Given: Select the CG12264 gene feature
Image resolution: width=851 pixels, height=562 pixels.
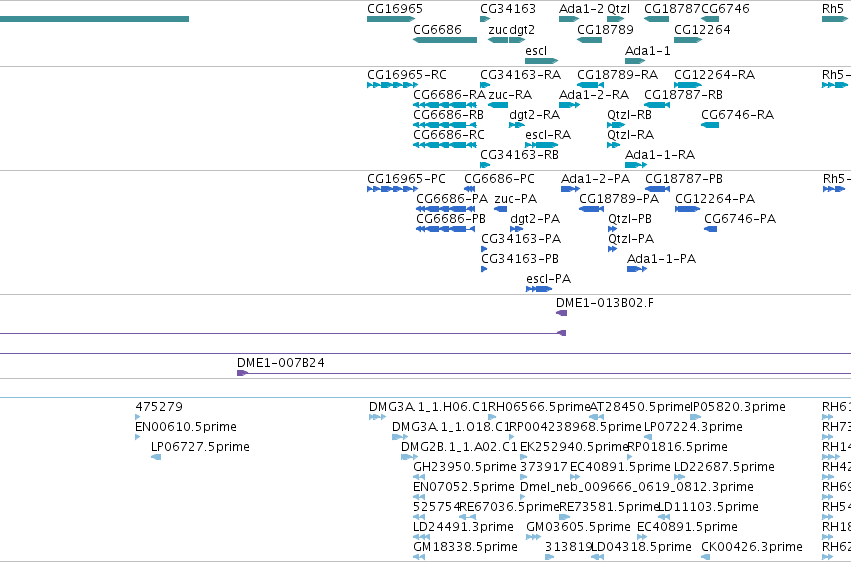Looking at the screenshot, I should click(x=688, y=40).
